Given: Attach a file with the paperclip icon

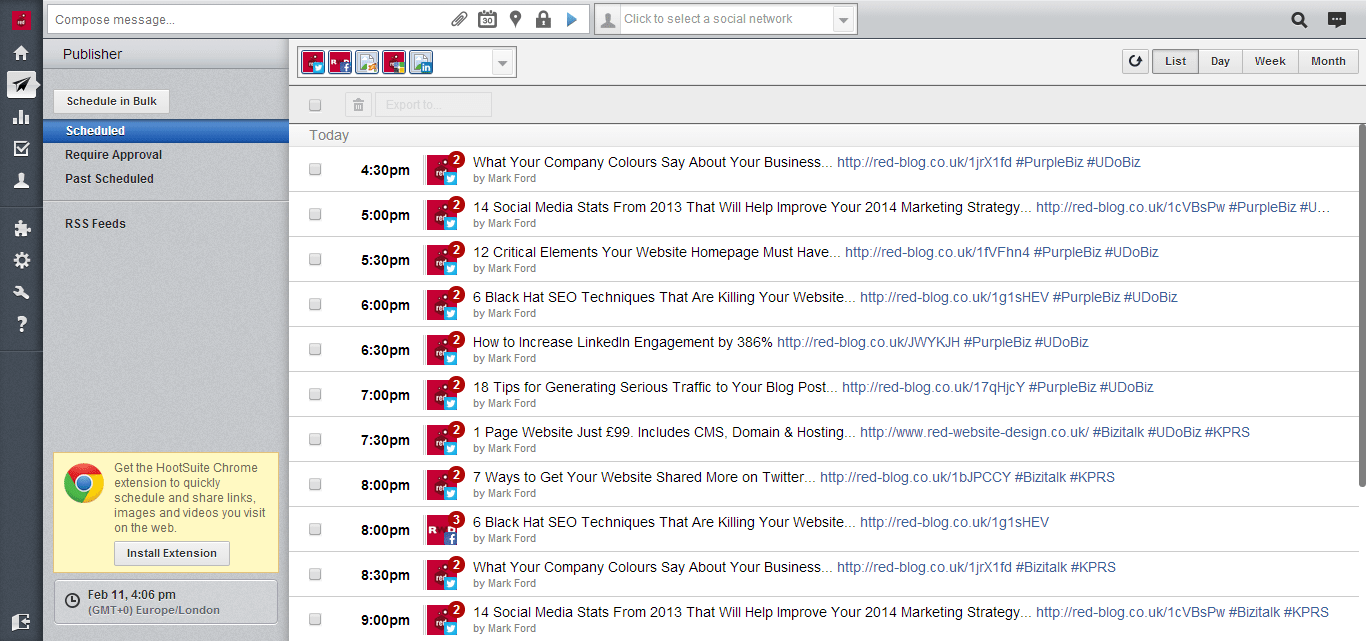Looking at the screenshot, I should (x=459, y=19).
